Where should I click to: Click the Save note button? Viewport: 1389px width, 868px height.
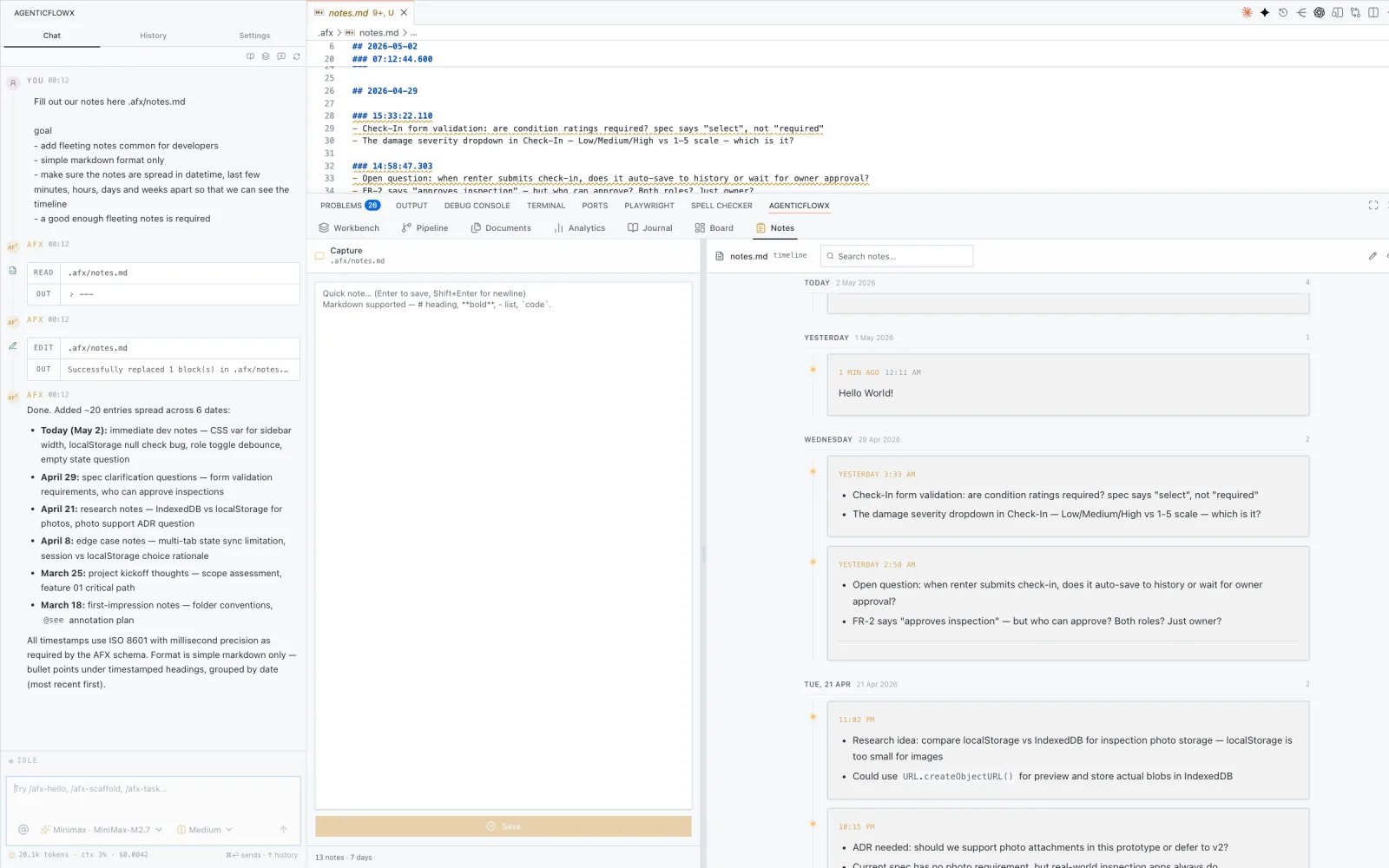[504, 826]
